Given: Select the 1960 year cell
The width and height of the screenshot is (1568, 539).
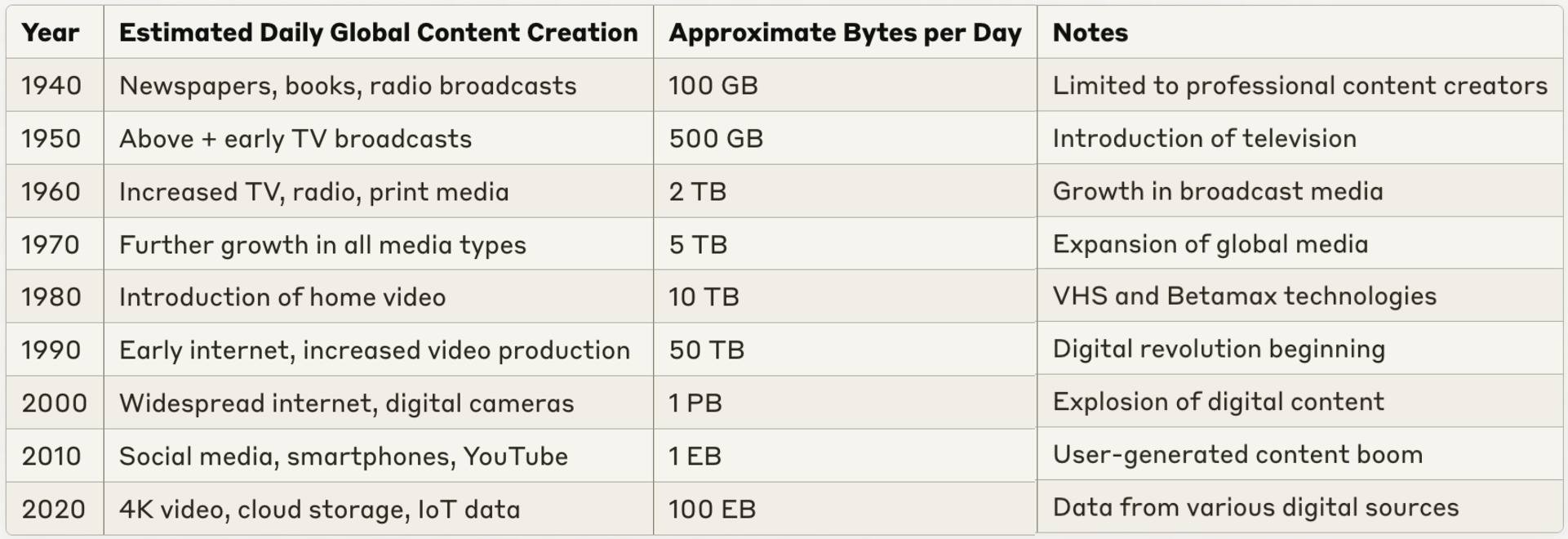Looking at the screenshot, I should point(51,192).
